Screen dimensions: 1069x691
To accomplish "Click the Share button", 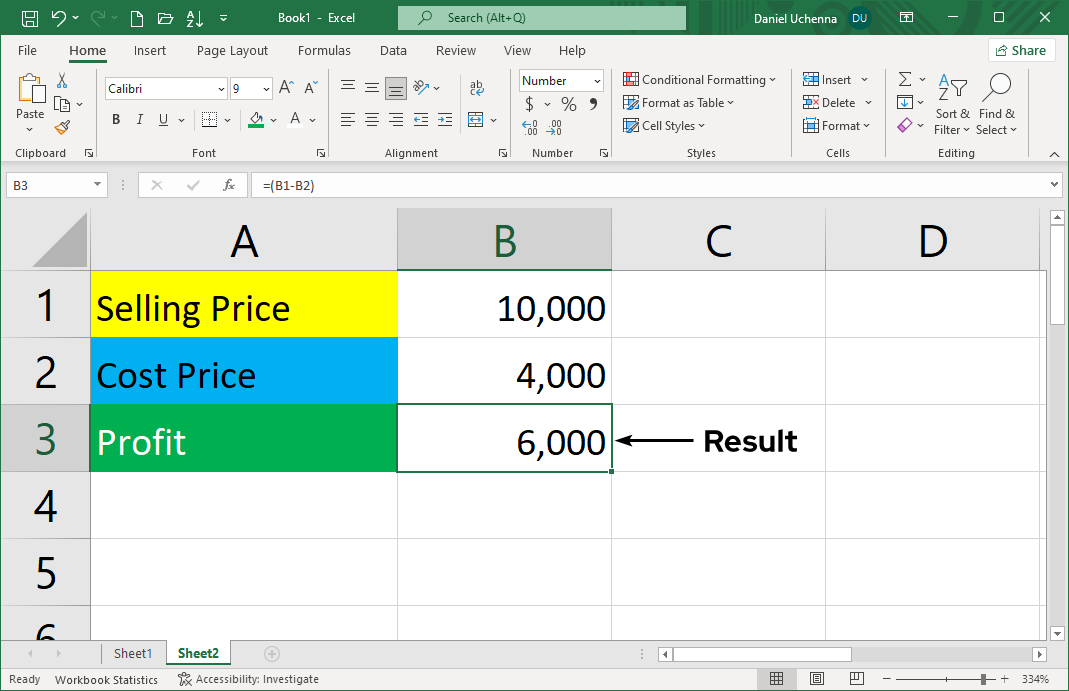I will 1021,49.
